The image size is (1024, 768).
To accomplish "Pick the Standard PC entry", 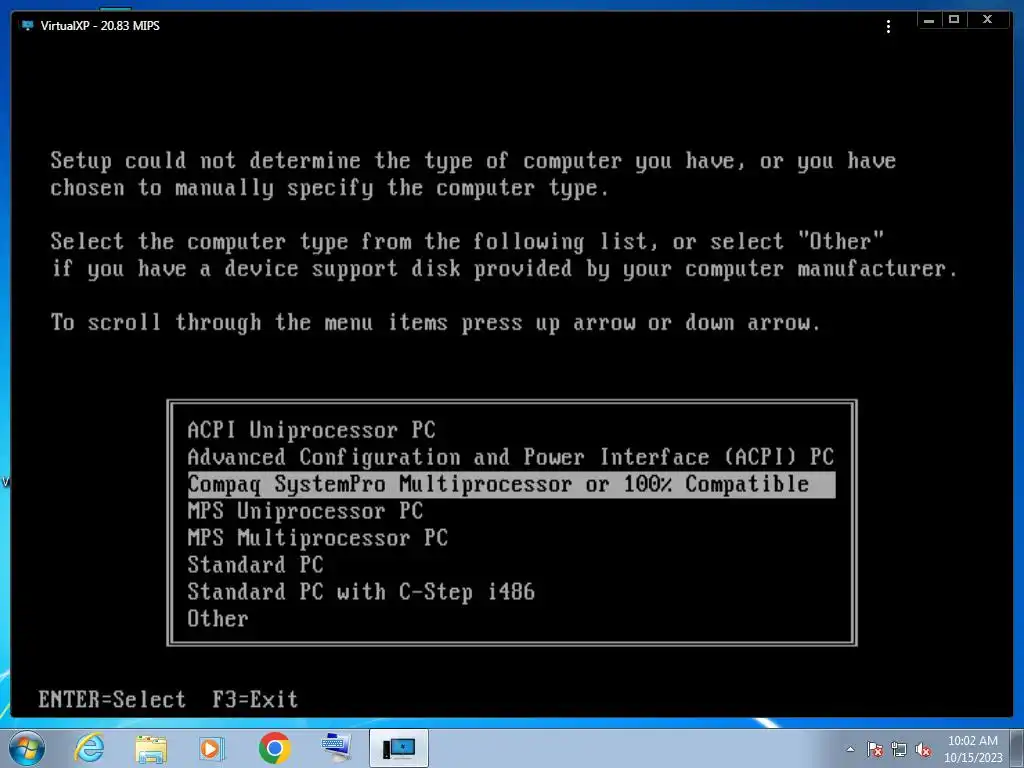I will pos(255,564).
